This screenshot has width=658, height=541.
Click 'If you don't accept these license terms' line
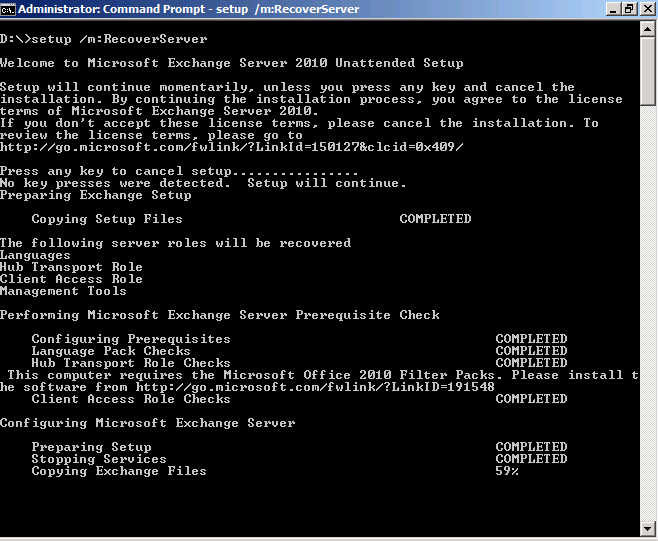click(x=299, y=123)
